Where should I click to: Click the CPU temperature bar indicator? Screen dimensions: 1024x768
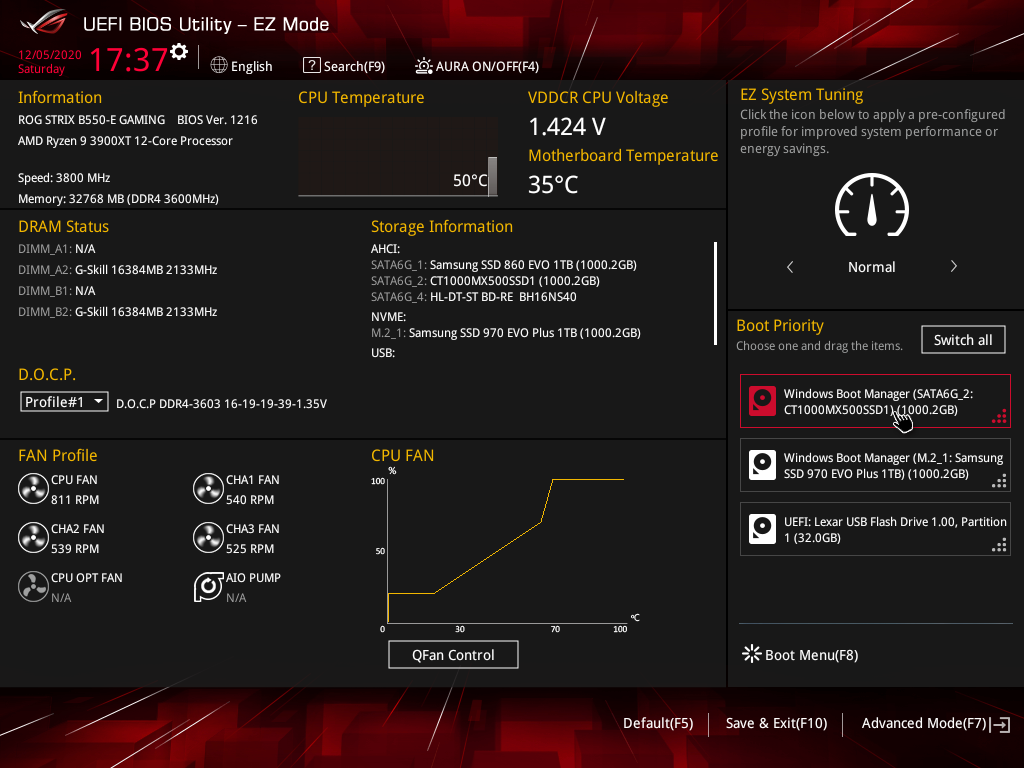click(492, 176)
